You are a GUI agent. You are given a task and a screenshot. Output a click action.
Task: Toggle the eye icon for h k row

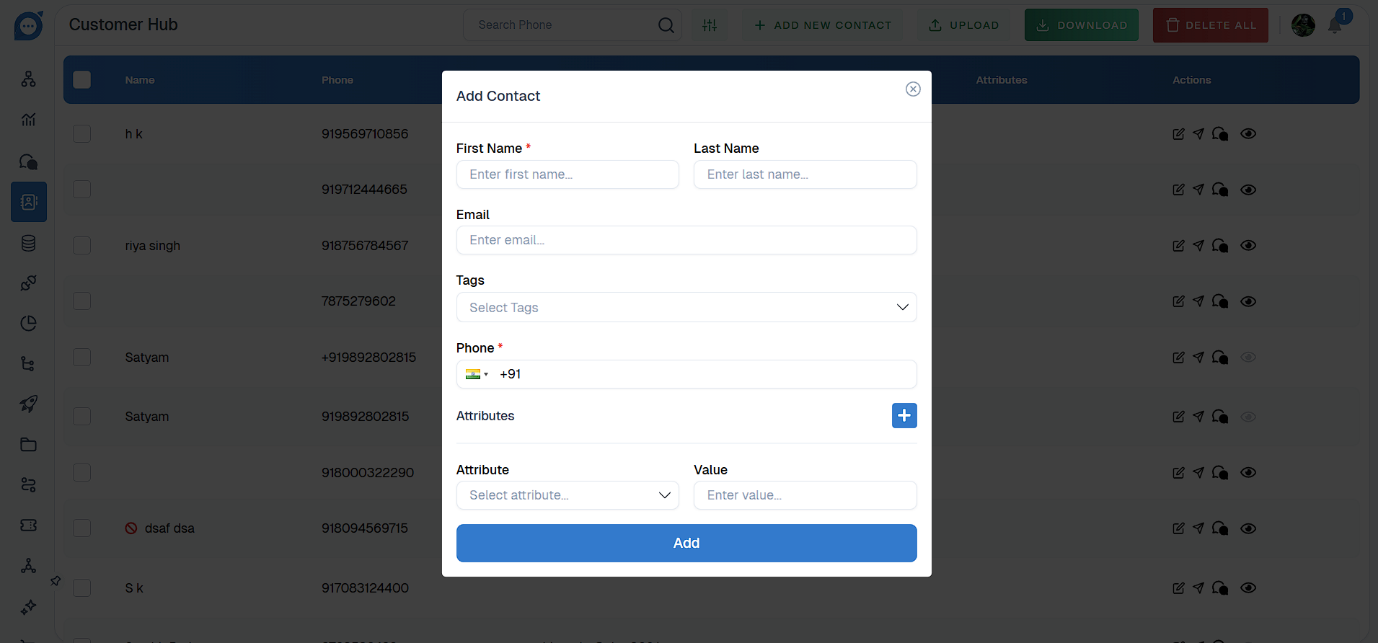(x=1248, y=134)
